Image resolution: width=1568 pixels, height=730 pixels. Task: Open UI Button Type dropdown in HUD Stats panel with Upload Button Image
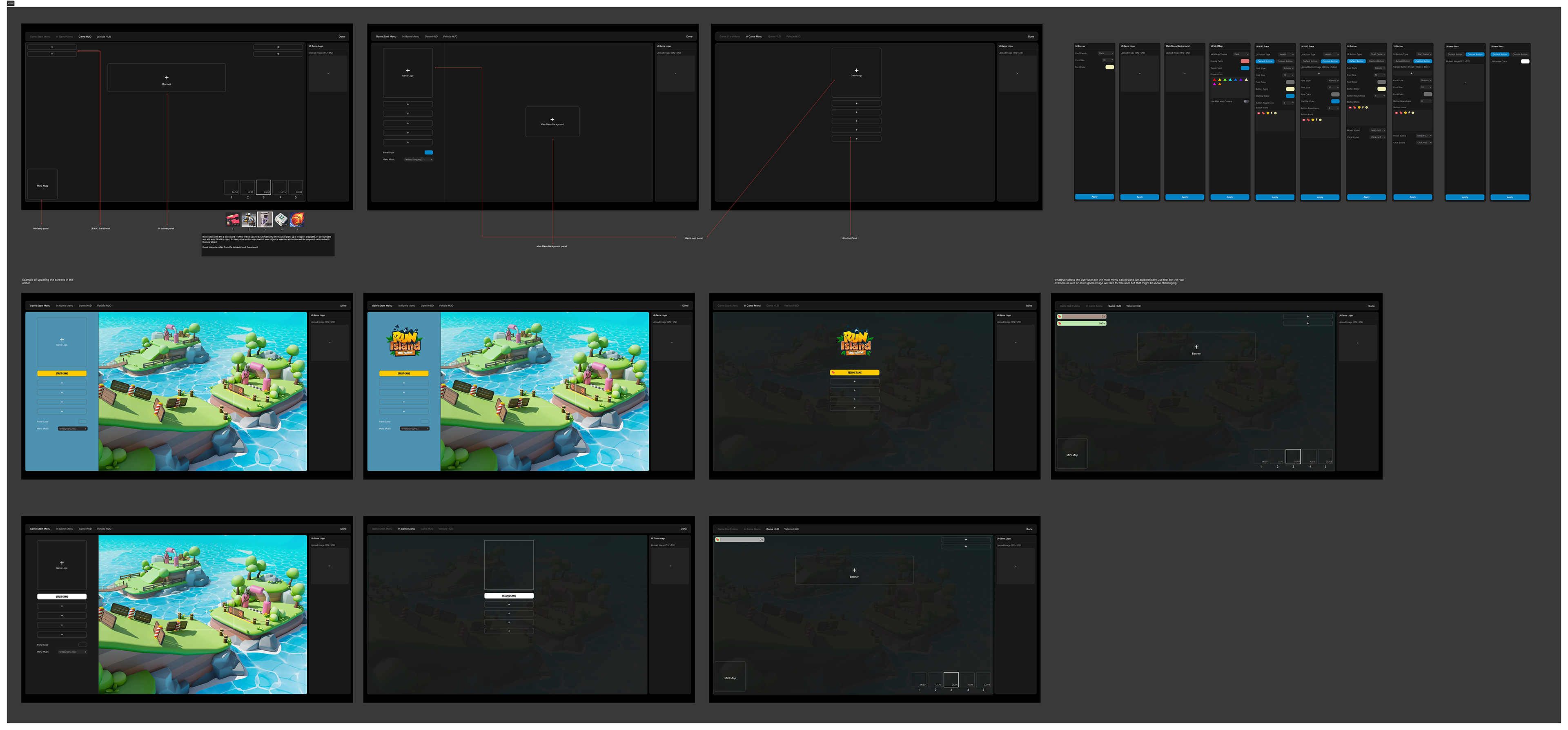pos(1331,55)
